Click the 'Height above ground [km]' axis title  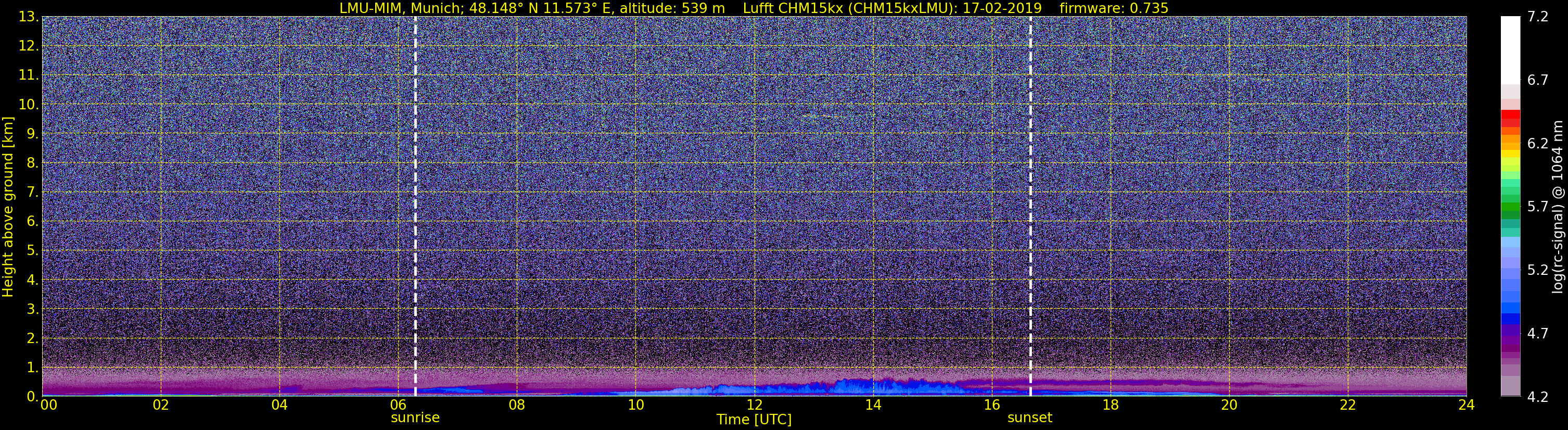pyautogui.click(x=8, y=207)
